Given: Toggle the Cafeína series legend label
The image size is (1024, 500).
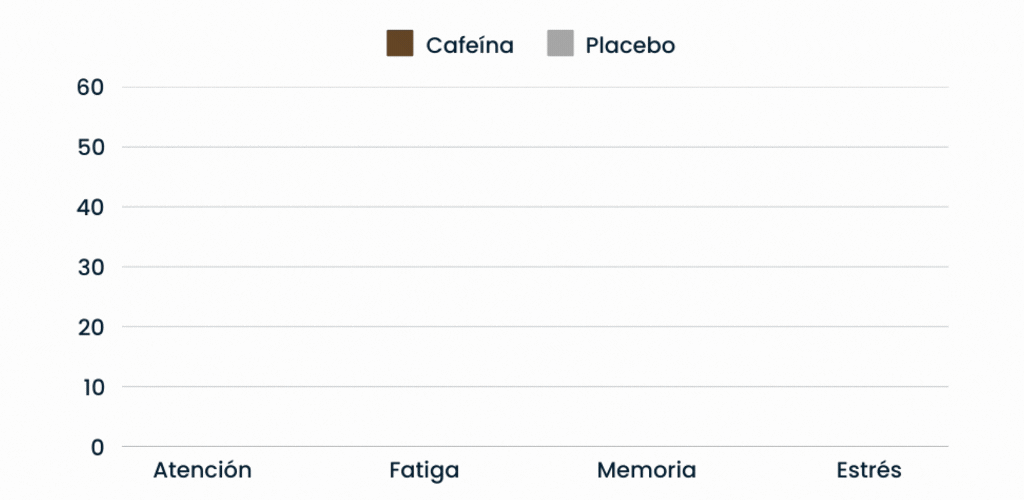Looking at the screenshot, I should (x=470, y=45).
